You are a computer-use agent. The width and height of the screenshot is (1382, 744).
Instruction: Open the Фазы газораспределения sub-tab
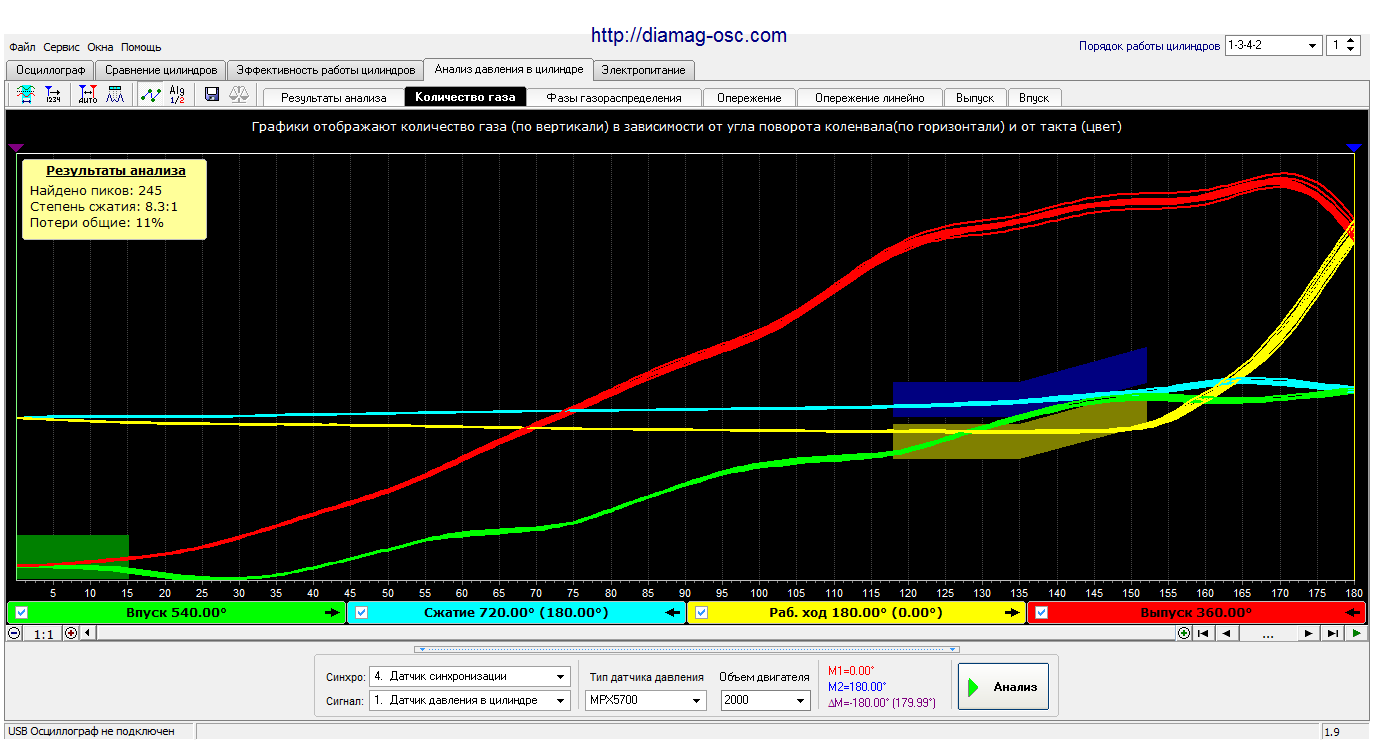click(614, 97)
